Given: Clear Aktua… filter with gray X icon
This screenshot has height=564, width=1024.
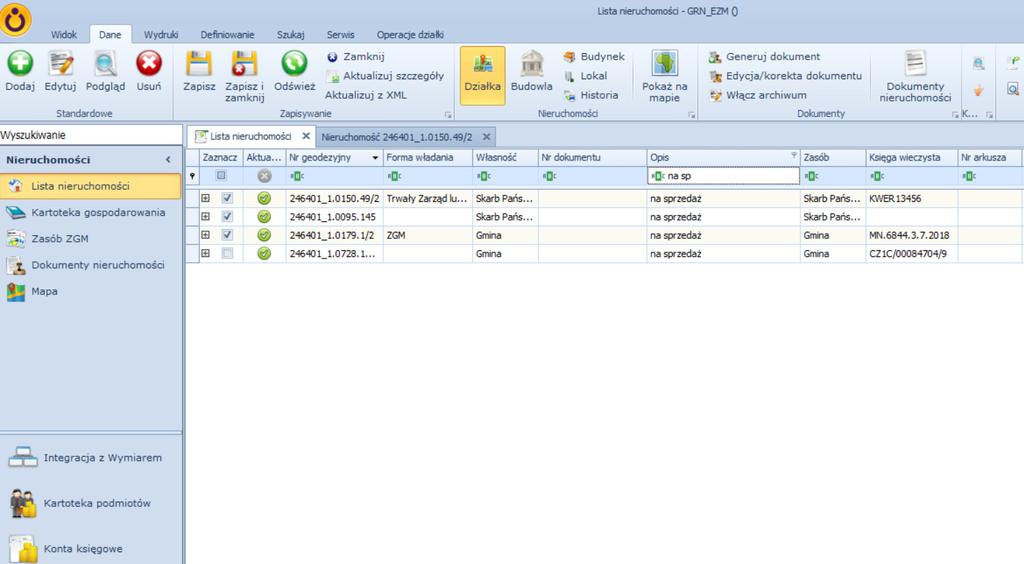Looking at the screenshot, I should point(264,176).
